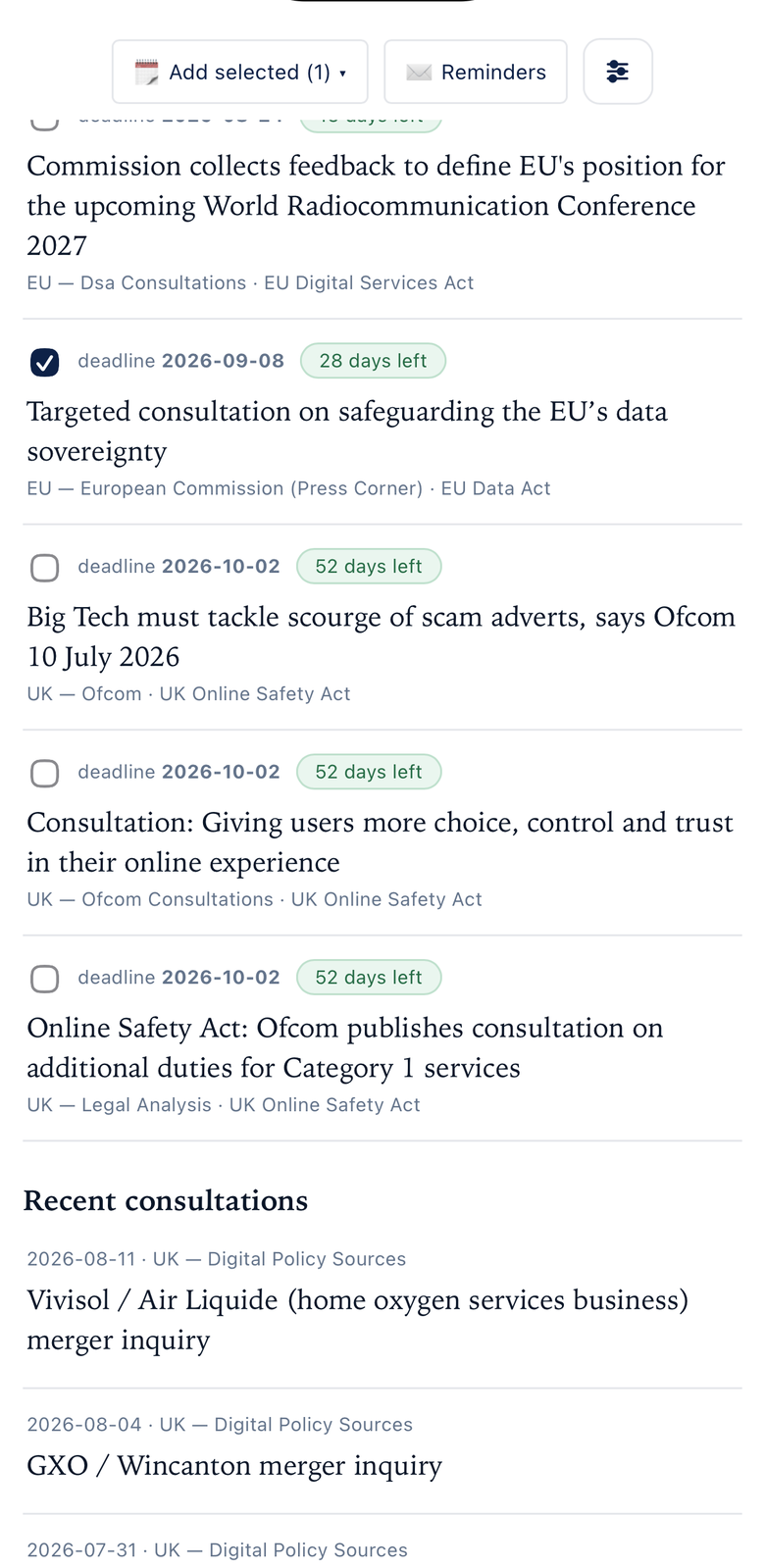The image size is (765, 1568).
Task: Open Targeted consultation on EU's data sovereignty
Action: [x=347, y=431]
